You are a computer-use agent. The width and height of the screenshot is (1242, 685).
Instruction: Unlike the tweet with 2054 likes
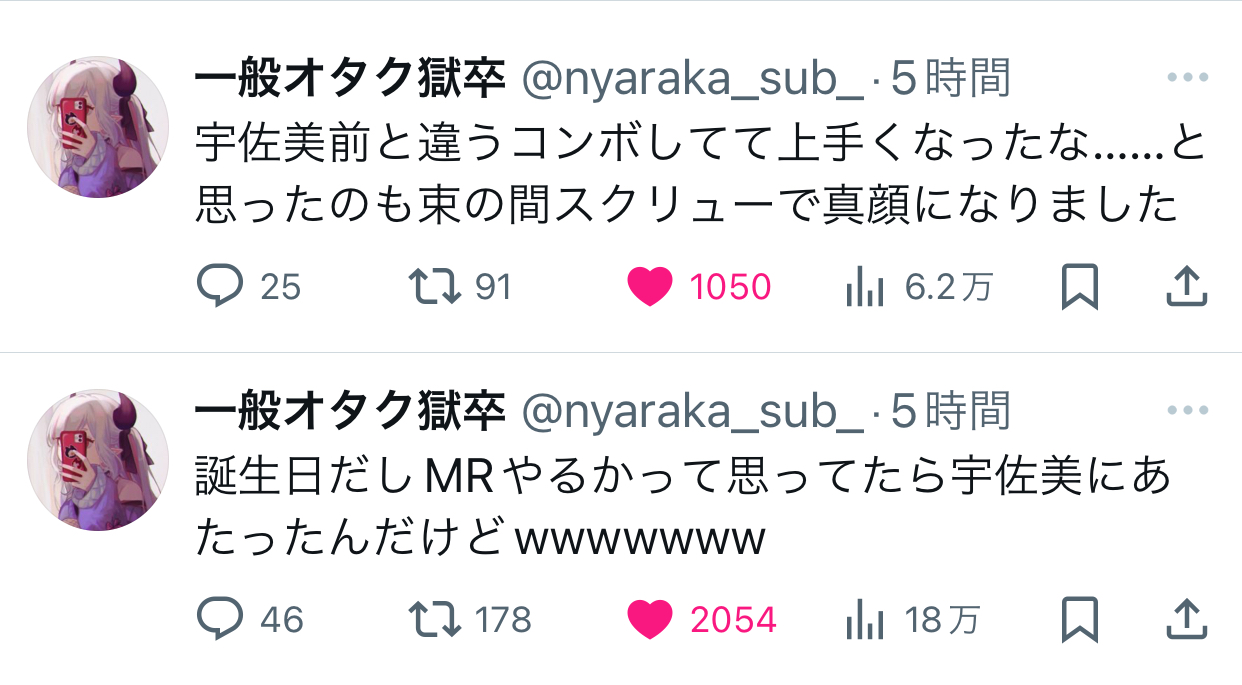coord(651,620)
